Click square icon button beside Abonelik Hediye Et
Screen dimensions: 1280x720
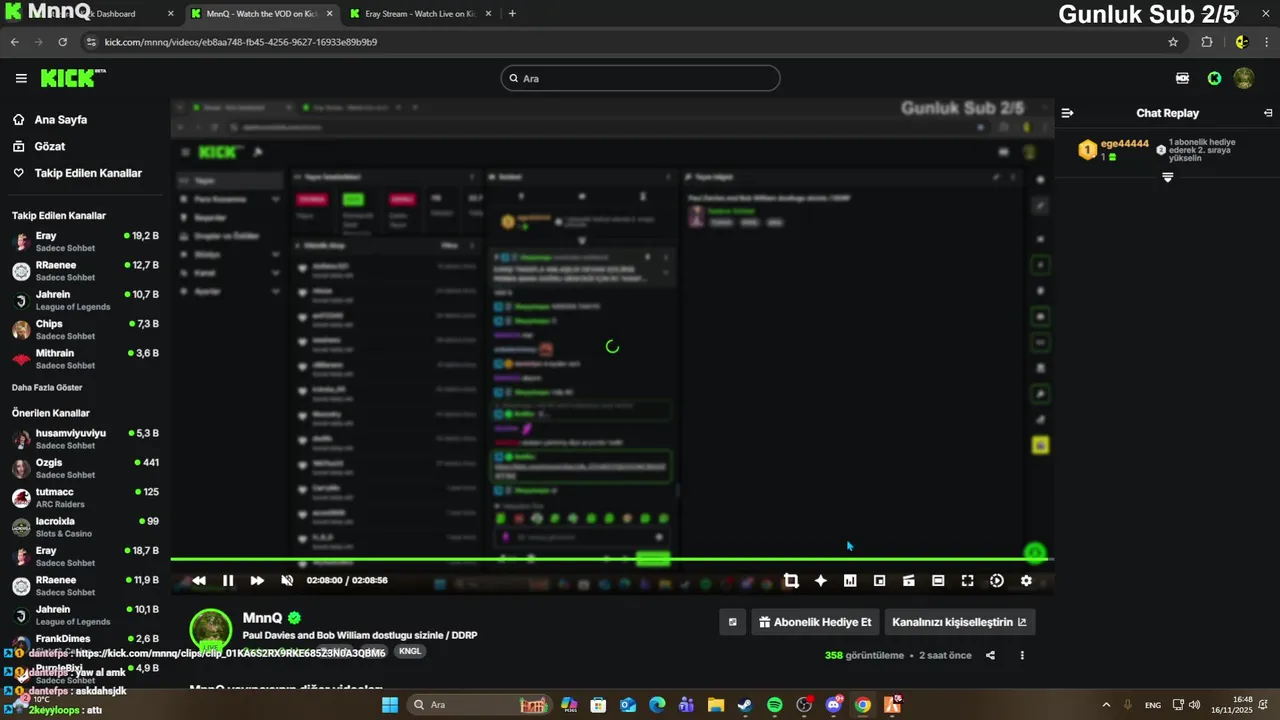pos(732,622)
